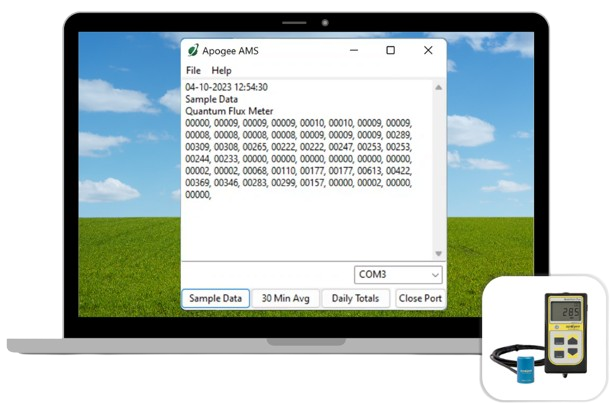Show the Daily Totals data
The width and height of the screenshot is (612, 408).
click(x=356, y=299)
